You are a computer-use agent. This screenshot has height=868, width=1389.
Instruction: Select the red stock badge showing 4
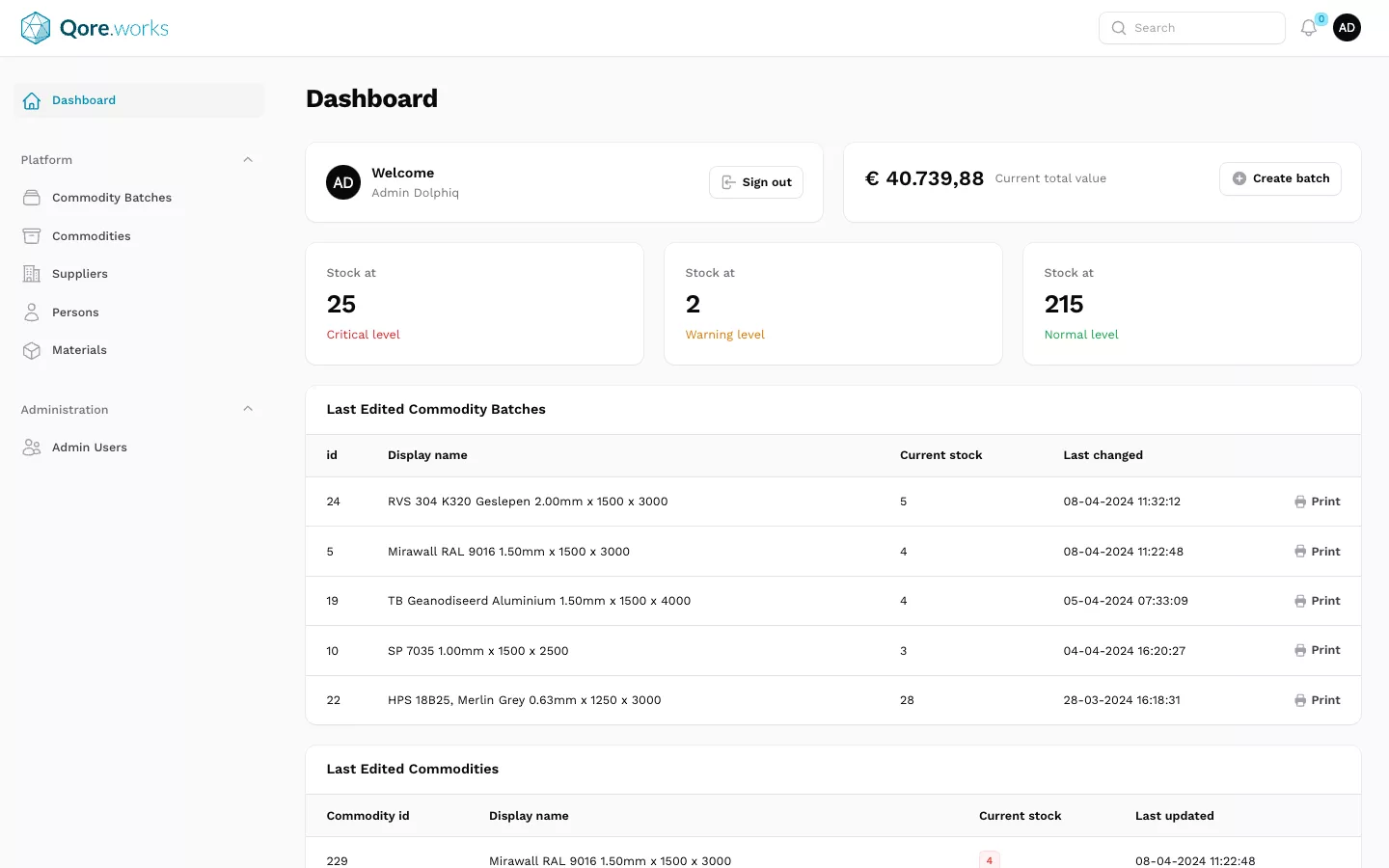989,860
